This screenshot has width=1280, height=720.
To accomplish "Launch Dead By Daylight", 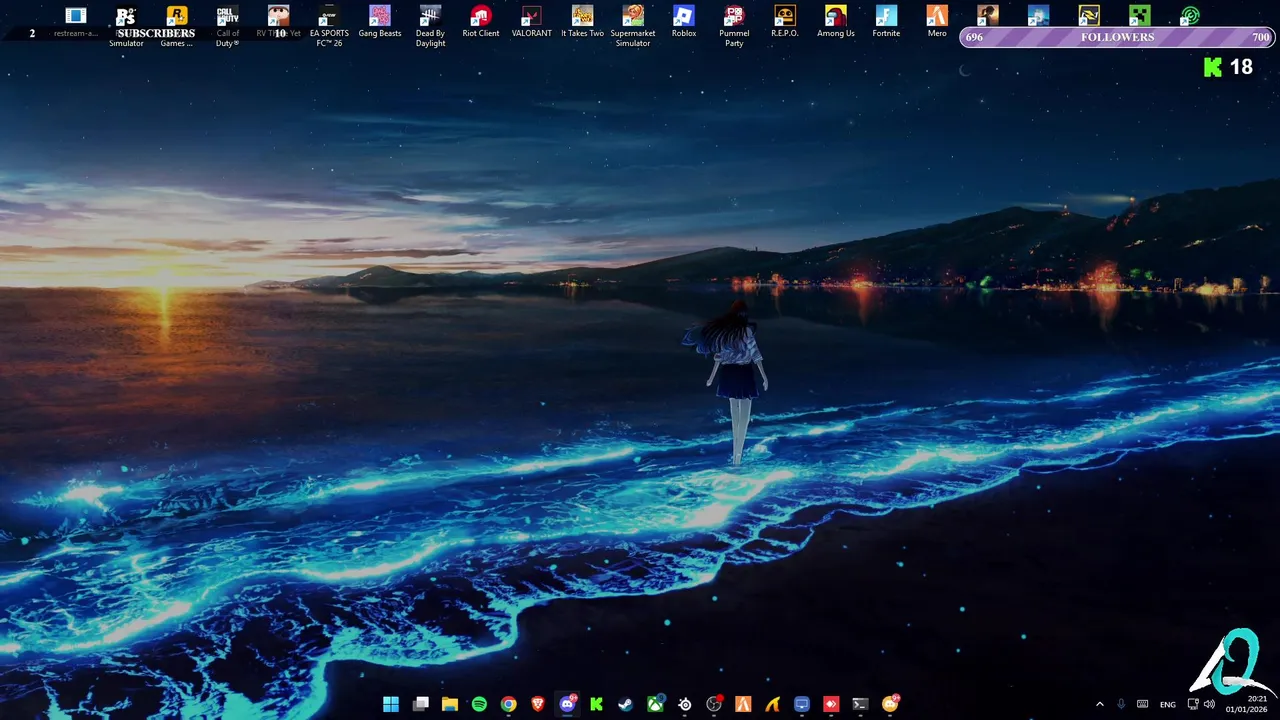I will pyautogui.click(x=430, y=26).
